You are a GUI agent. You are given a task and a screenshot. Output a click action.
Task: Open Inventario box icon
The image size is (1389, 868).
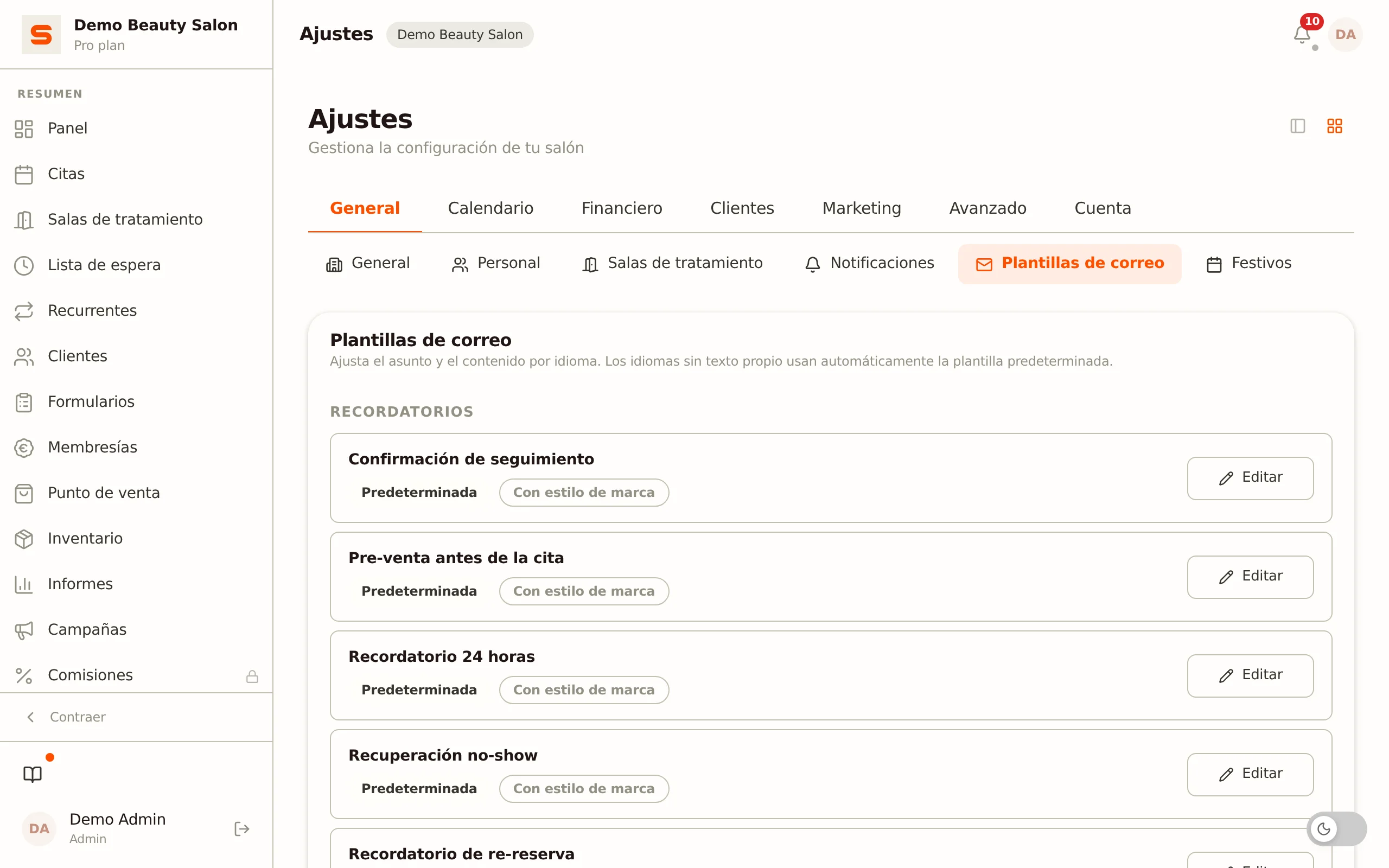(23, 539)
